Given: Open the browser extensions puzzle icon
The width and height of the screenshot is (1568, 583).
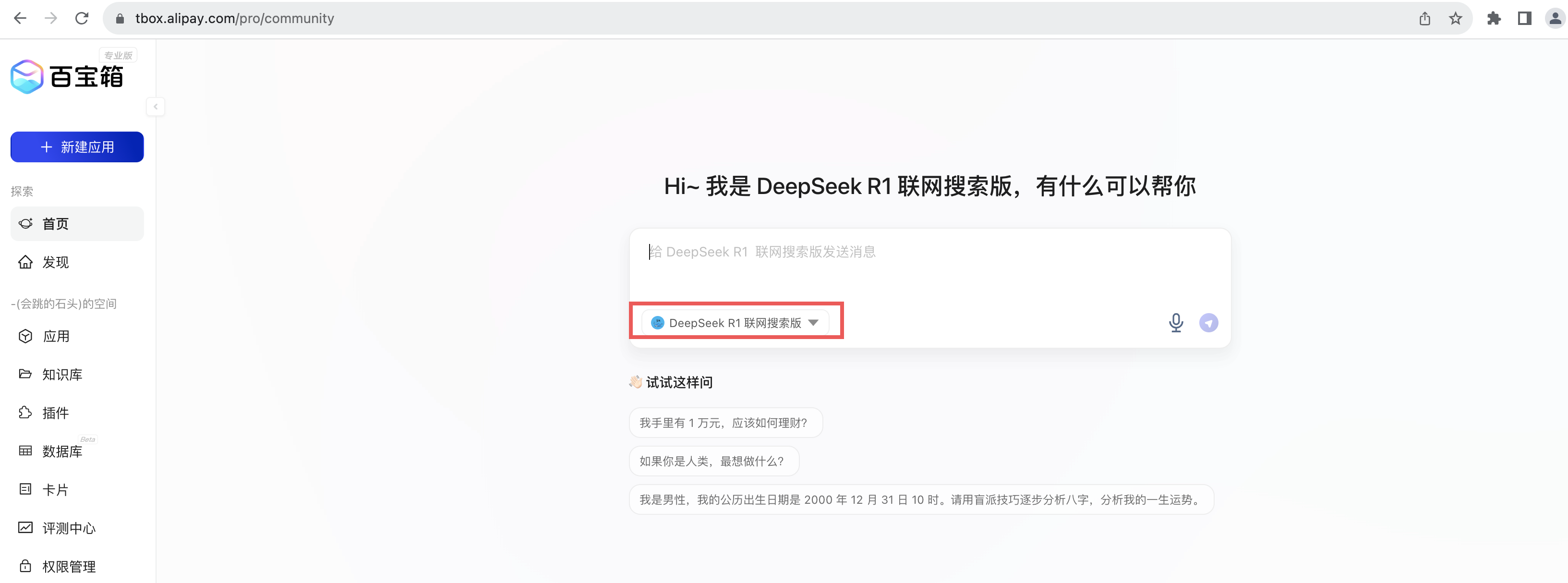Looking at the screenshot, I should tap(1494, 18).
